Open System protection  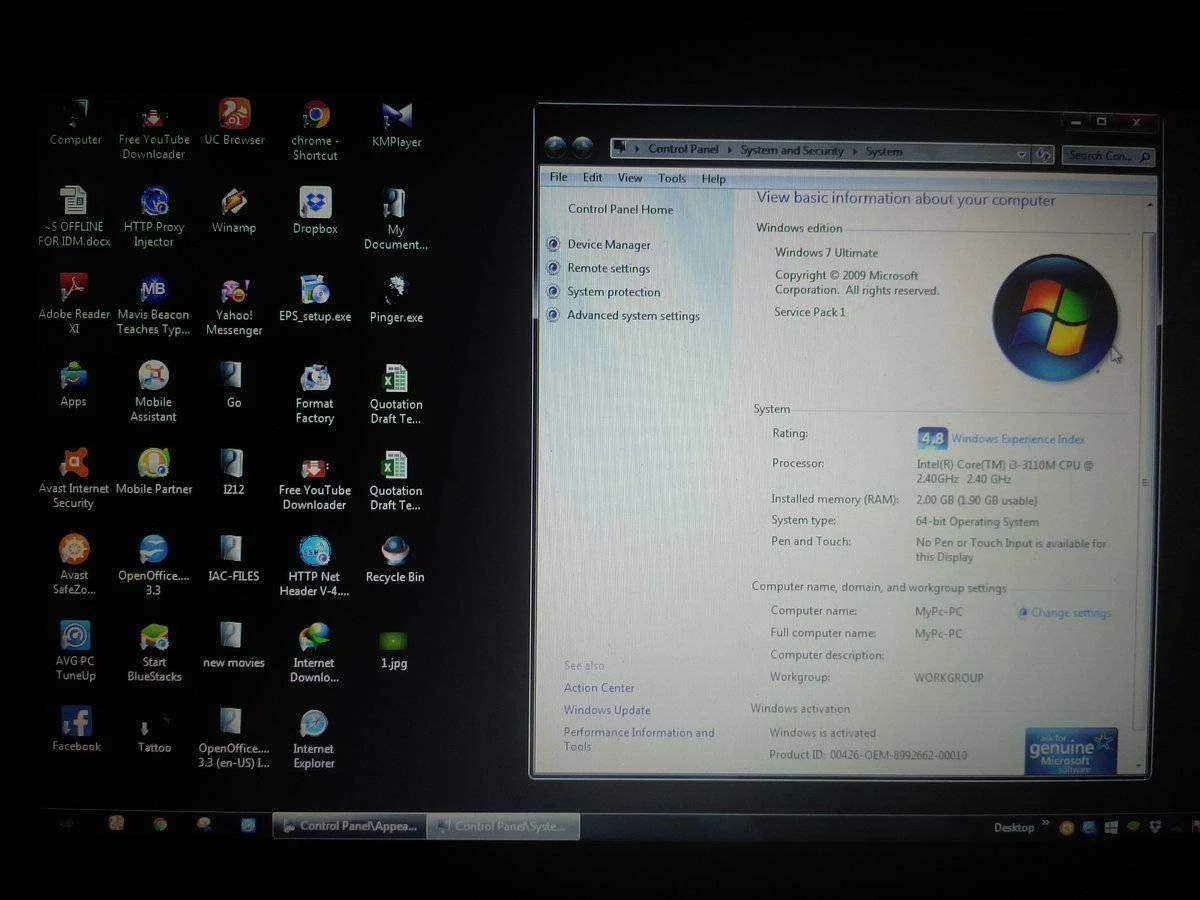(x=614, y=292)
